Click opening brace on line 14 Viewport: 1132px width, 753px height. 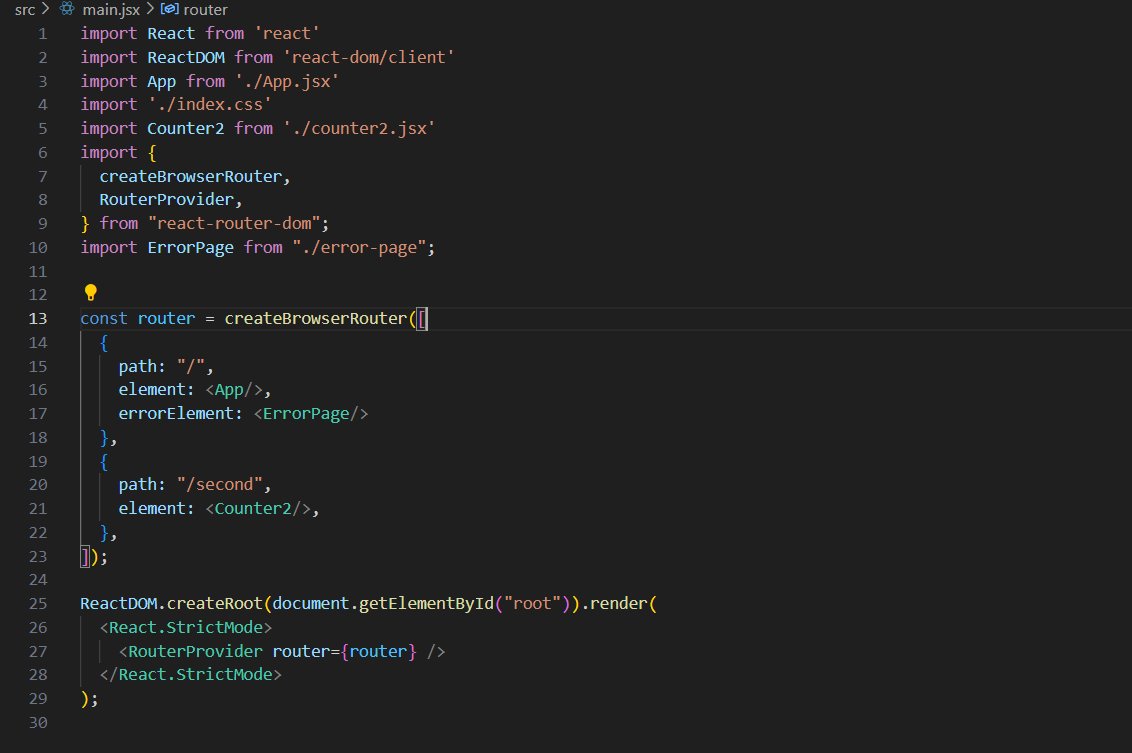pyautogui.click(x=104, y=343)
